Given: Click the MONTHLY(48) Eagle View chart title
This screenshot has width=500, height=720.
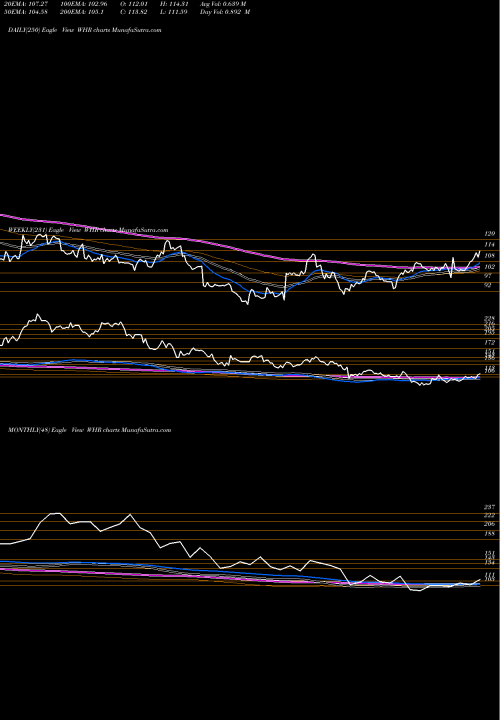Looking at the screenshot, I should tap(90, 430).
